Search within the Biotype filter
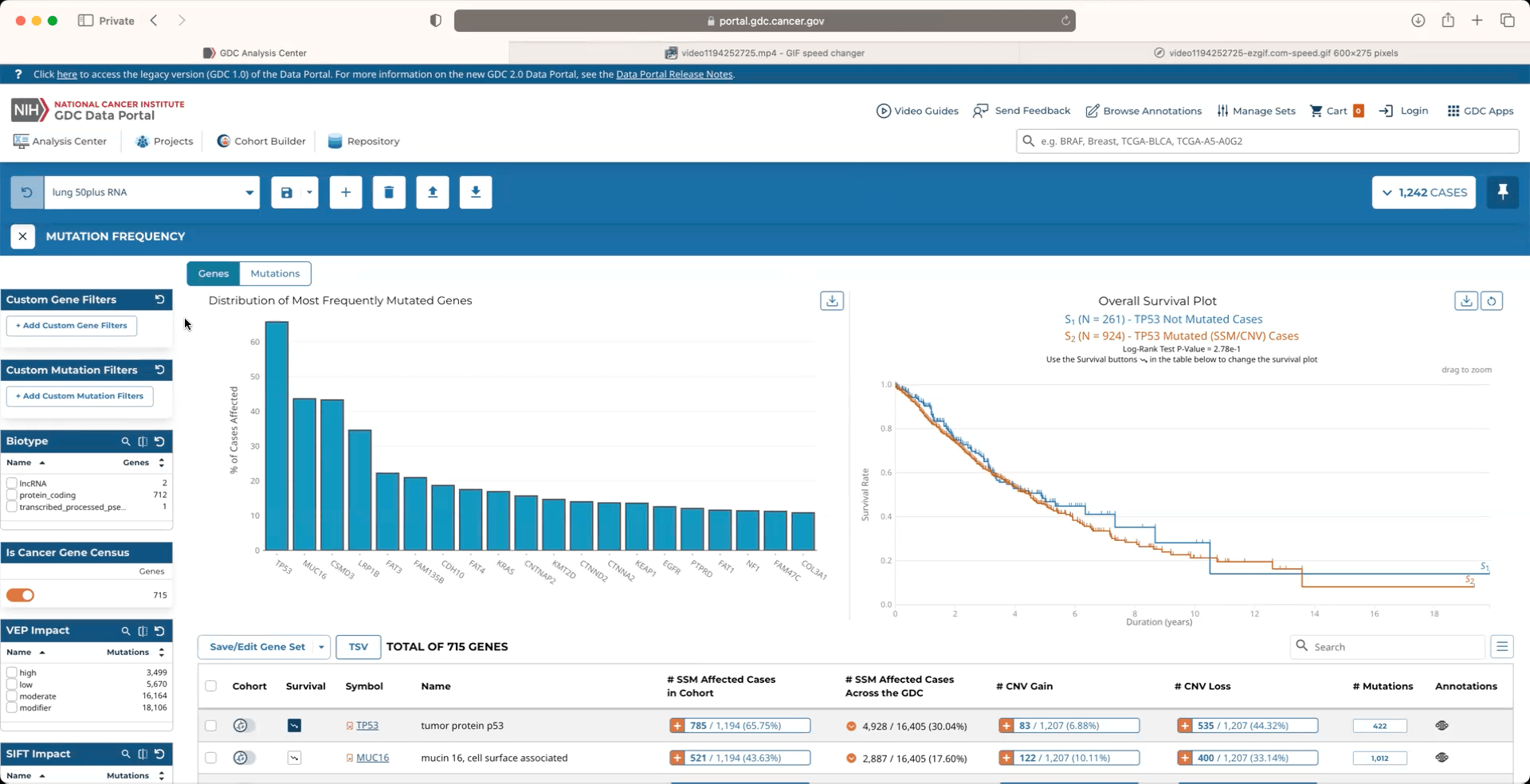 (125, 441)
